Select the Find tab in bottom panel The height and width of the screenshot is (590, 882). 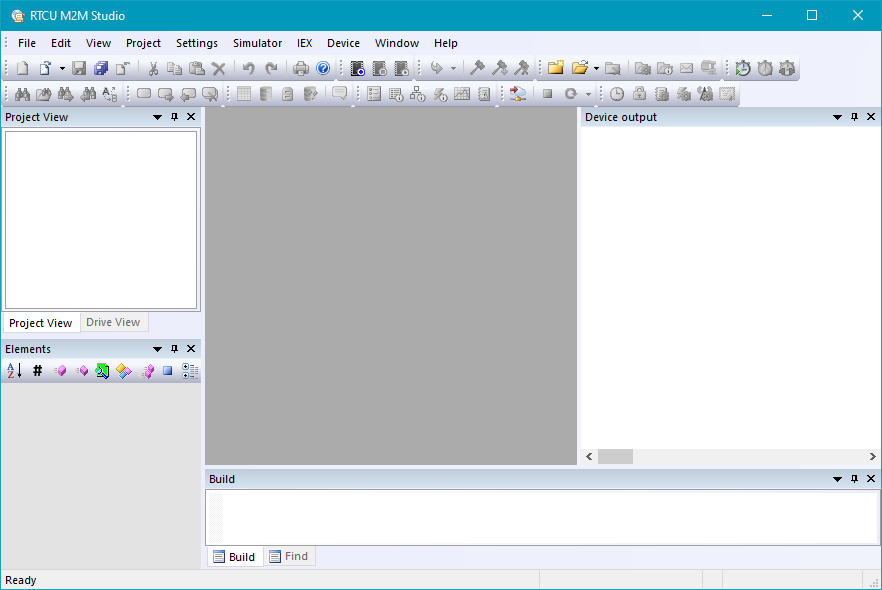(290, 557)
